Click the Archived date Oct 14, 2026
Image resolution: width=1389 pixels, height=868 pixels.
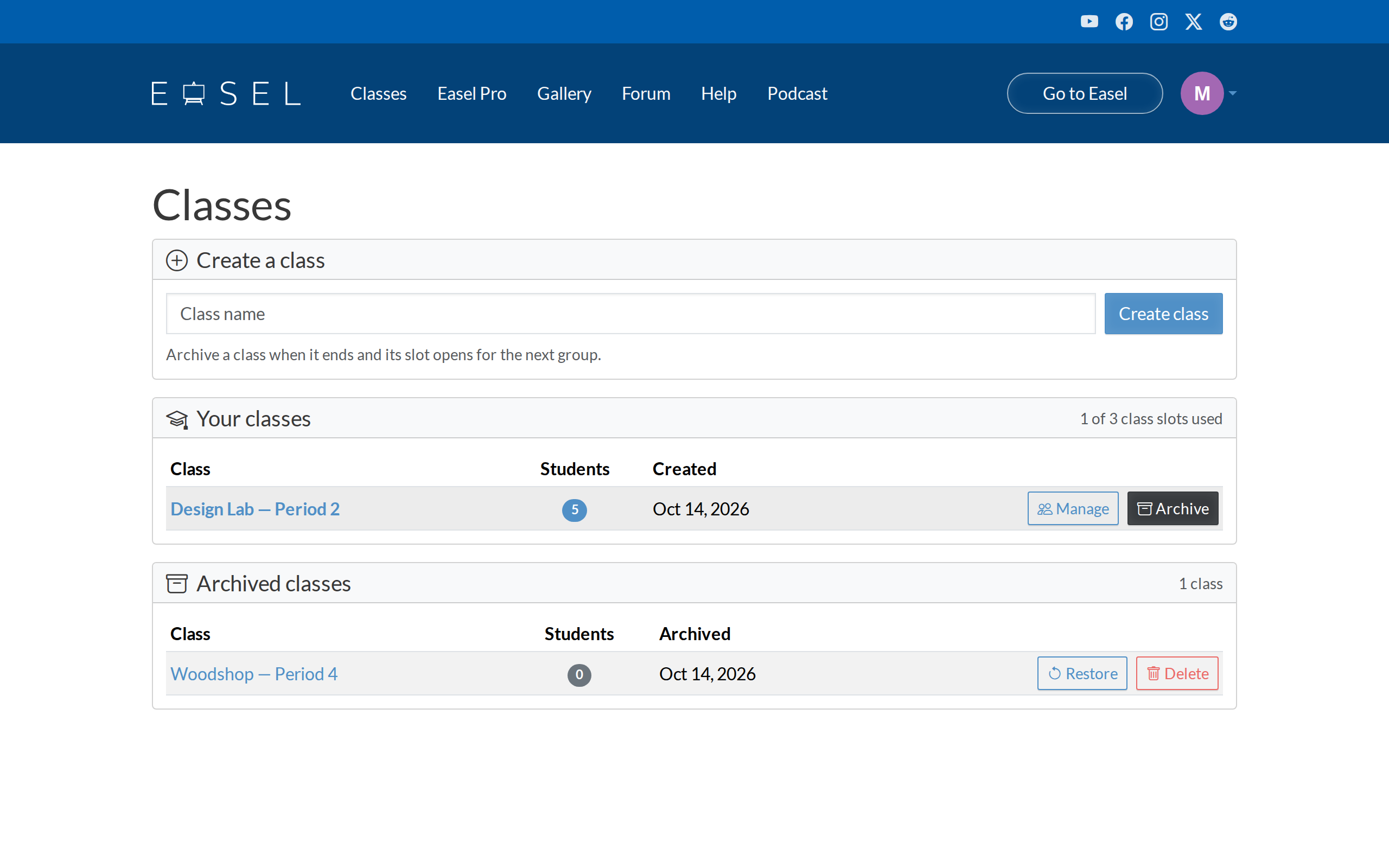point(707,673)
